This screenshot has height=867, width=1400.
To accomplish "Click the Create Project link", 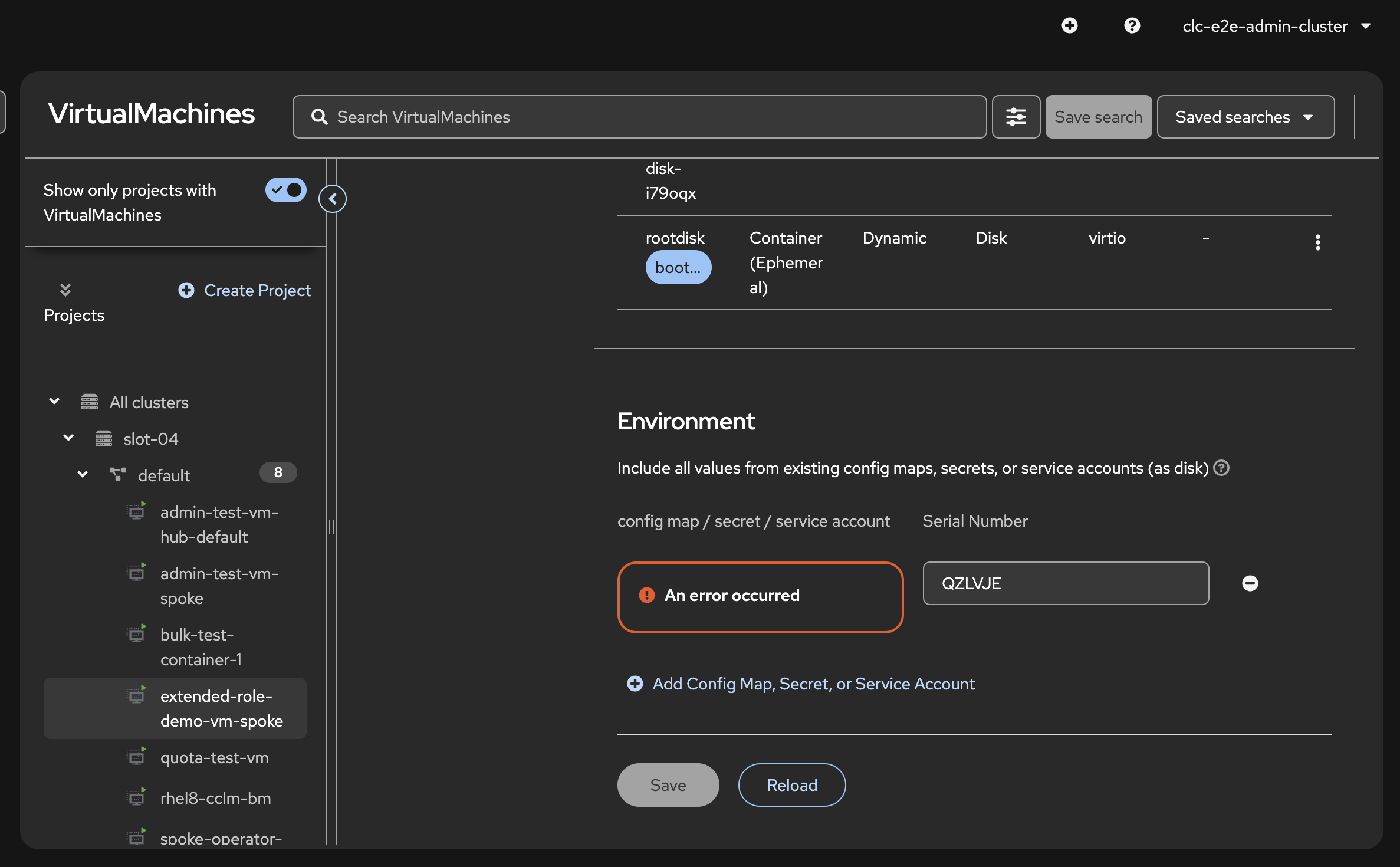I will [x=245, y=290].
